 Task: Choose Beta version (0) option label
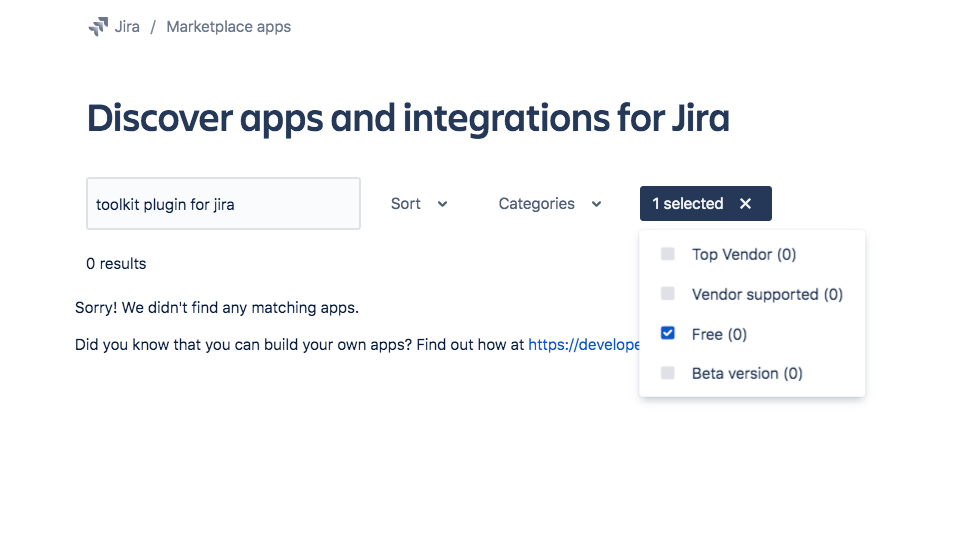[x=747, y=373]
